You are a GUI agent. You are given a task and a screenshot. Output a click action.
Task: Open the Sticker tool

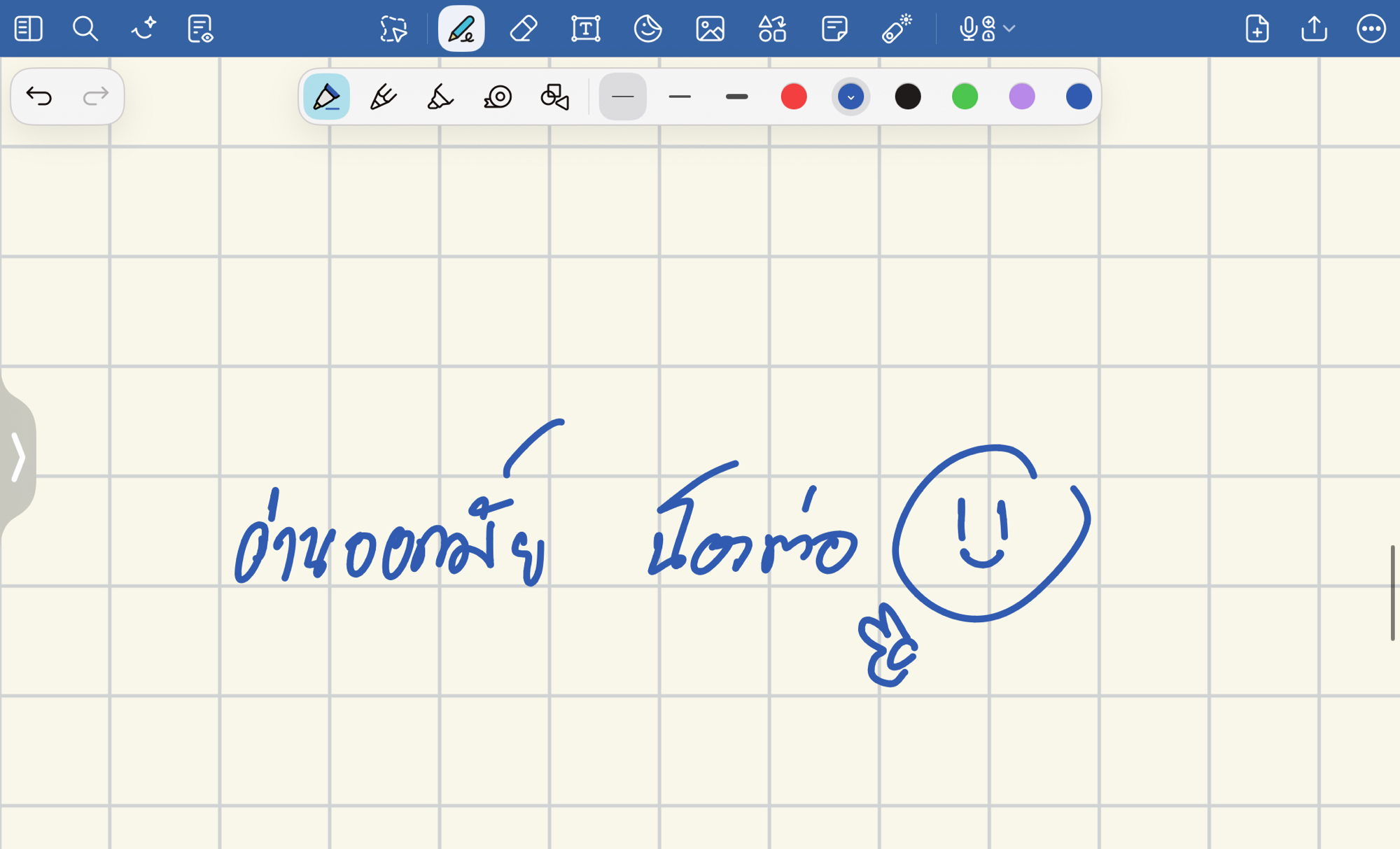click(x=647, y=29)
